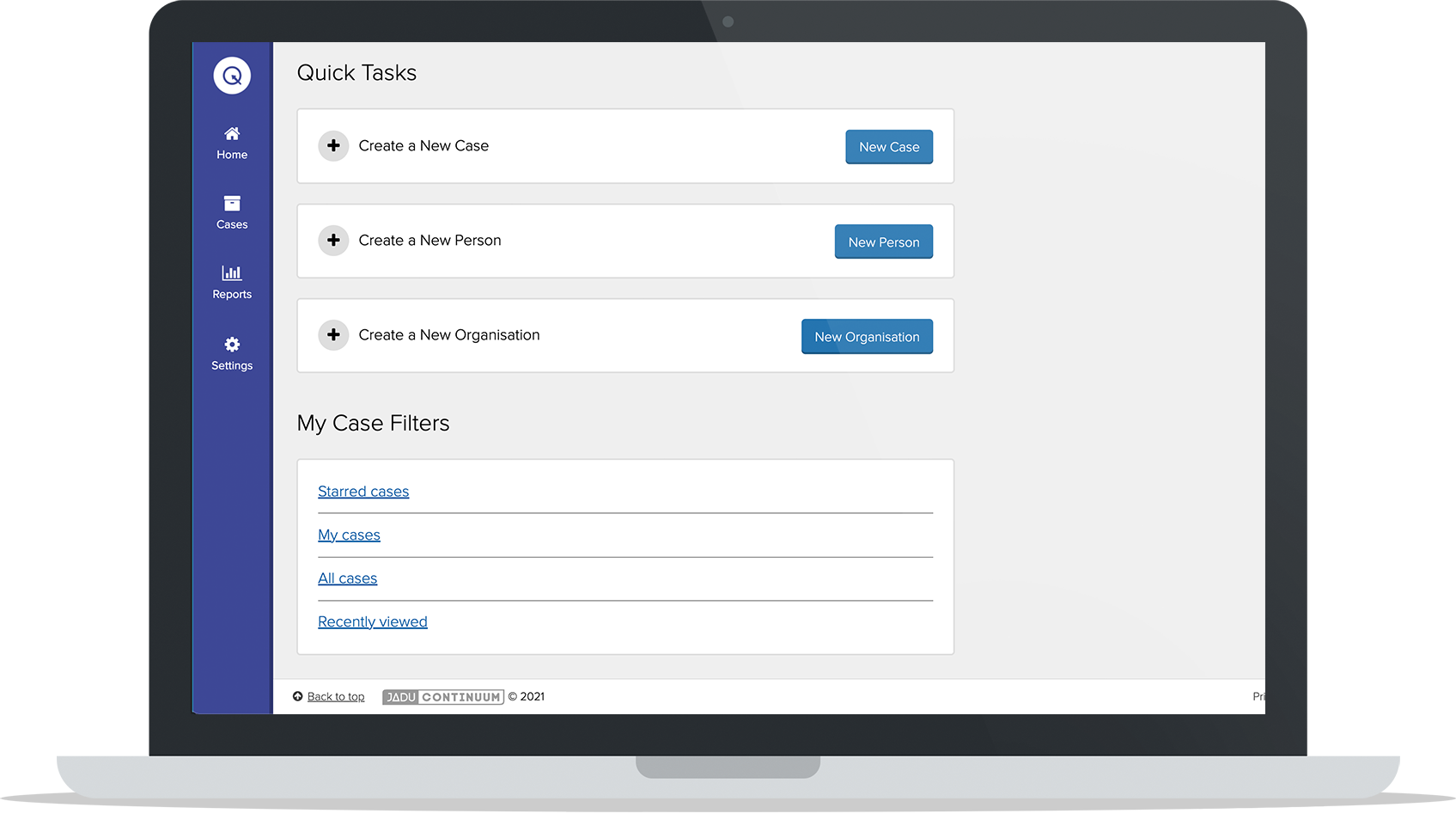Click the plus icon beside Create a New Organisation

333,335
